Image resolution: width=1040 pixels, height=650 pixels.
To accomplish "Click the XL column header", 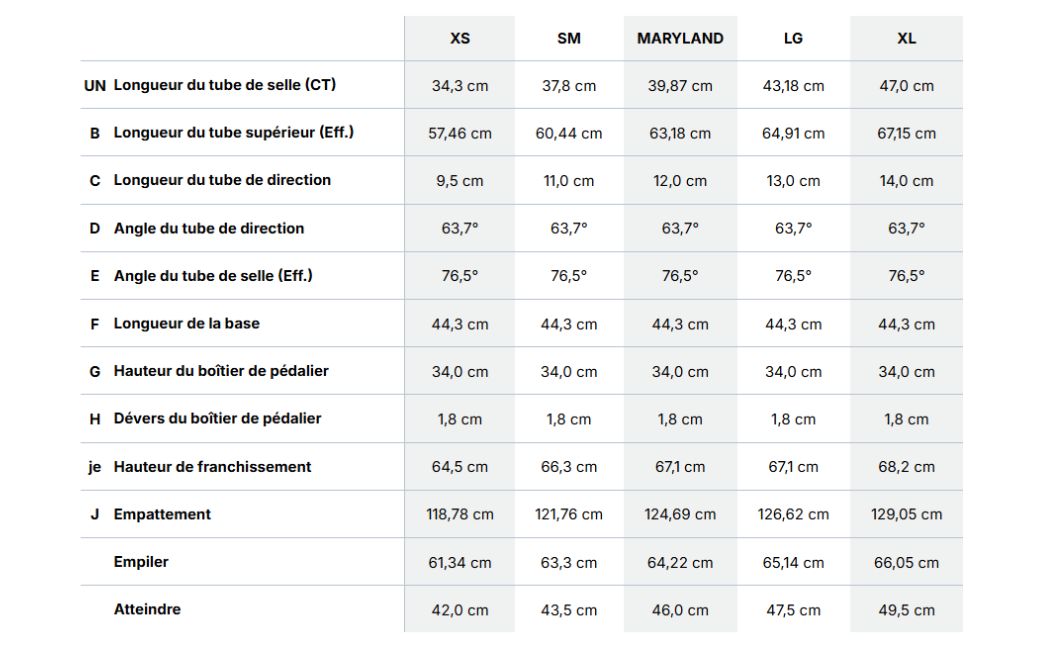I will tap(906, 38).
